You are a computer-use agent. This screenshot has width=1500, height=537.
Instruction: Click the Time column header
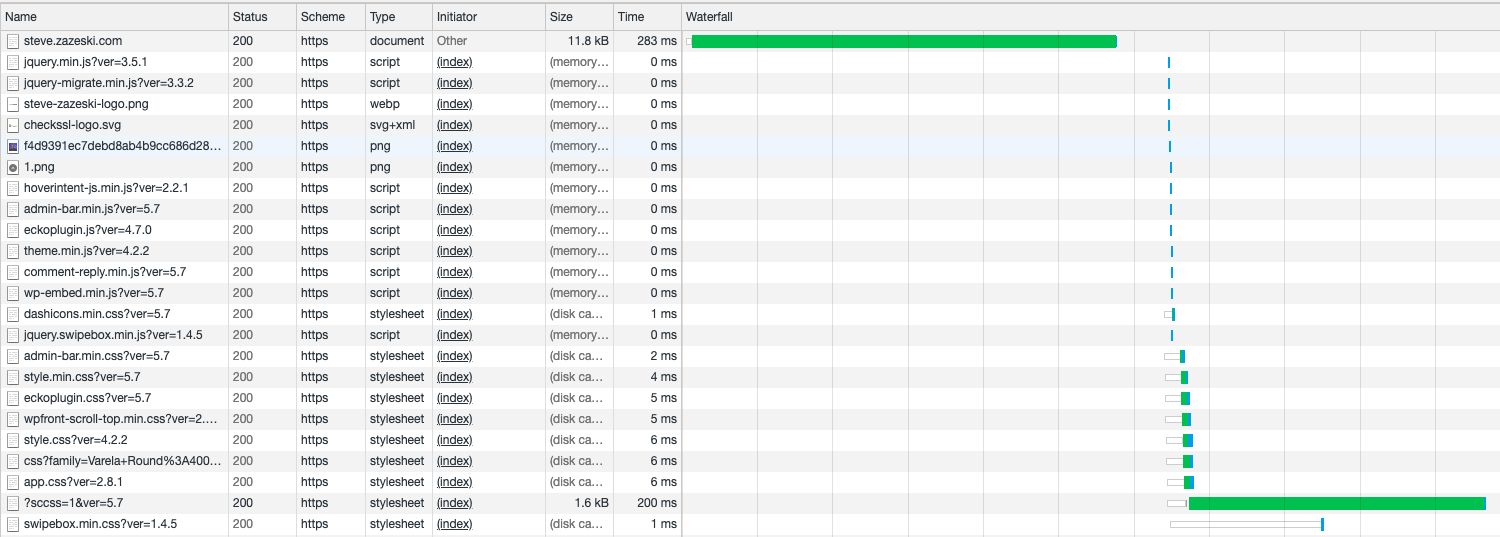pyautogui.click(x=631, y=17)
